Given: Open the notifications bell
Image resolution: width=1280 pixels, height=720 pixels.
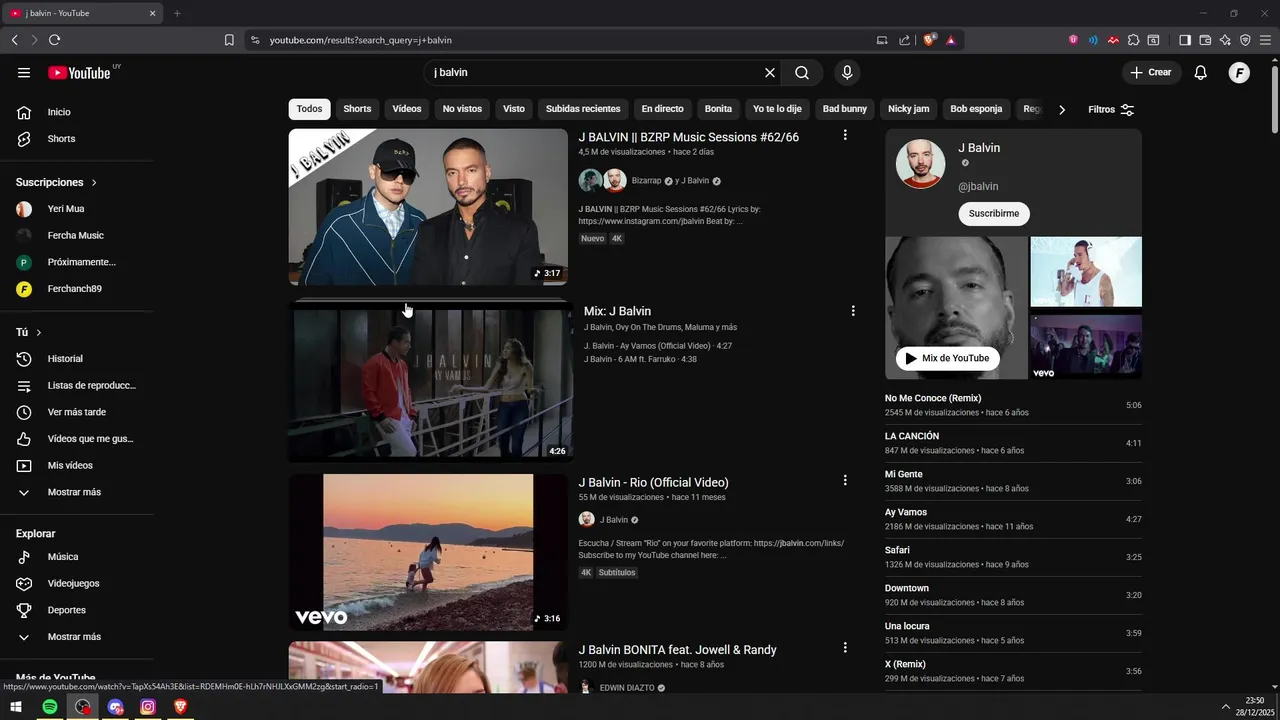Looking at the screenshot, I should coord(1201,73).
